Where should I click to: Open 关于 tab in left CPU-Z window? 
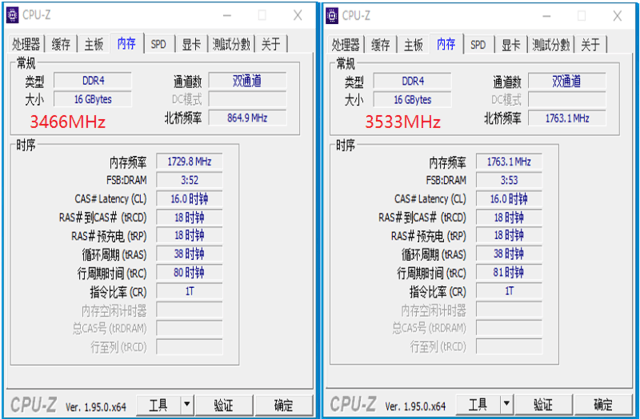(x=271, y=44)
